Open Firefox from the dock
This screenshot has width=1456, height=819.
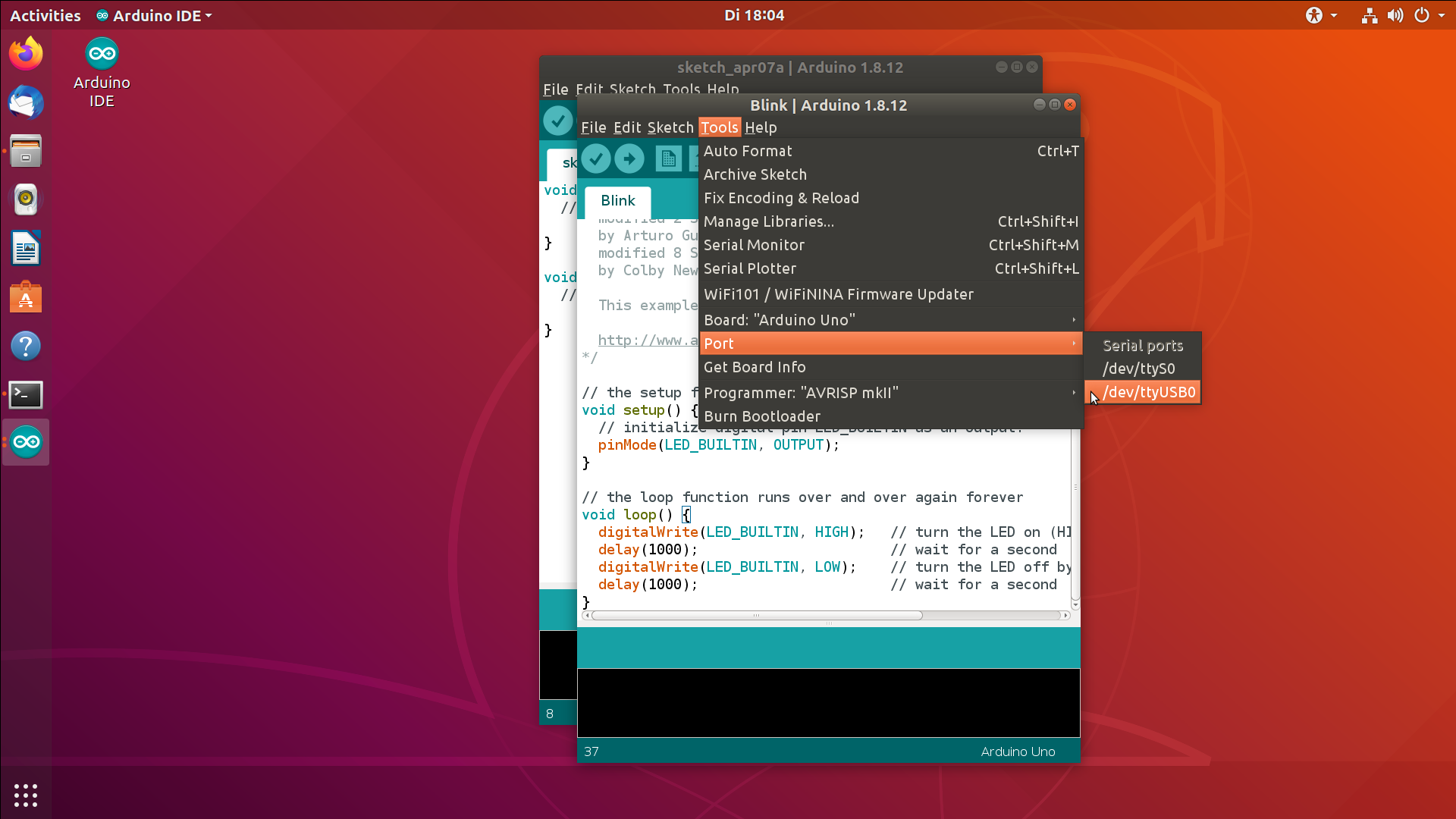pos(26,54)
